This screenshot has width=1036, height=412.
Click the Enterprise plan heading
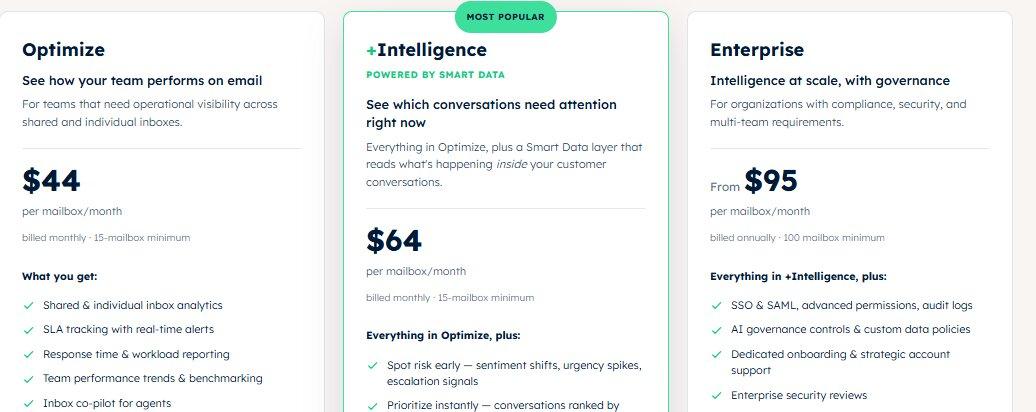[x=757, y=50]
